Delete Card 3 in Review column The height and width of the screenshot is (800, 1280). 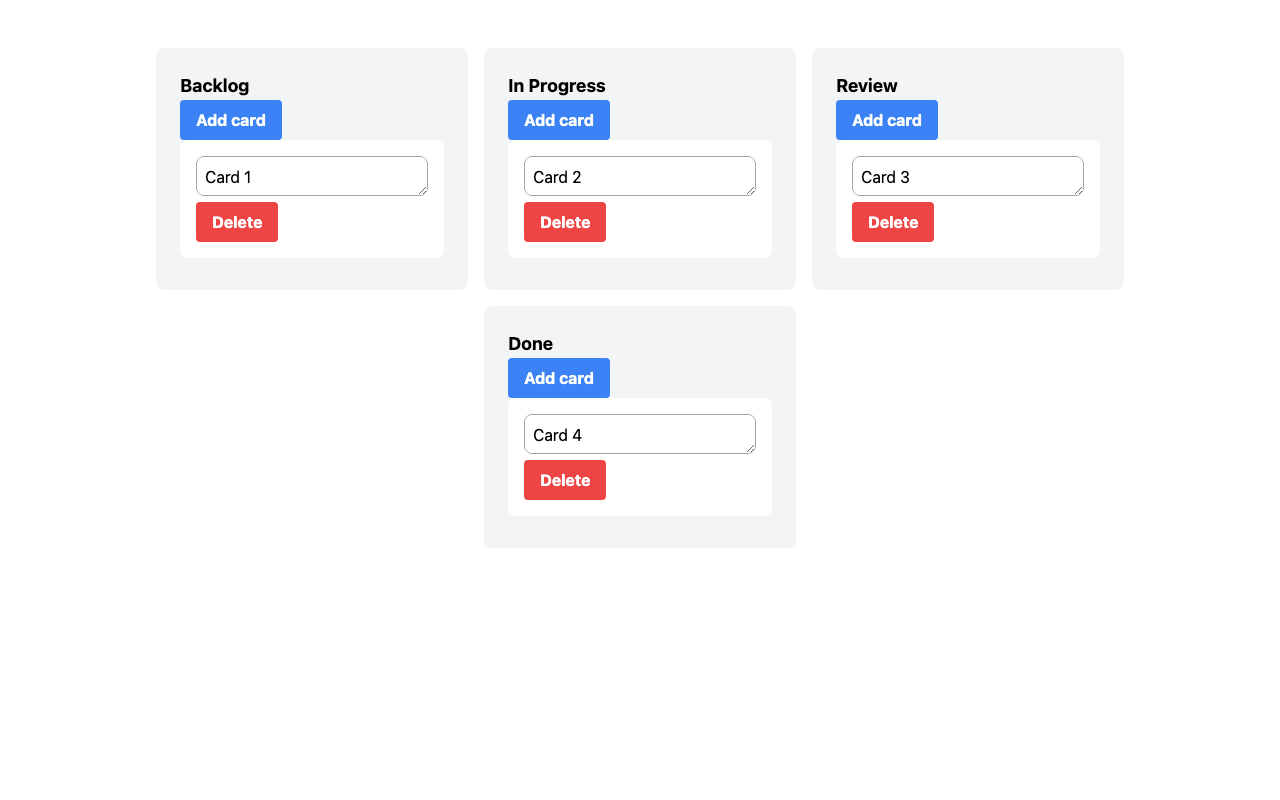pyautogui.click(x=893, y=222)
